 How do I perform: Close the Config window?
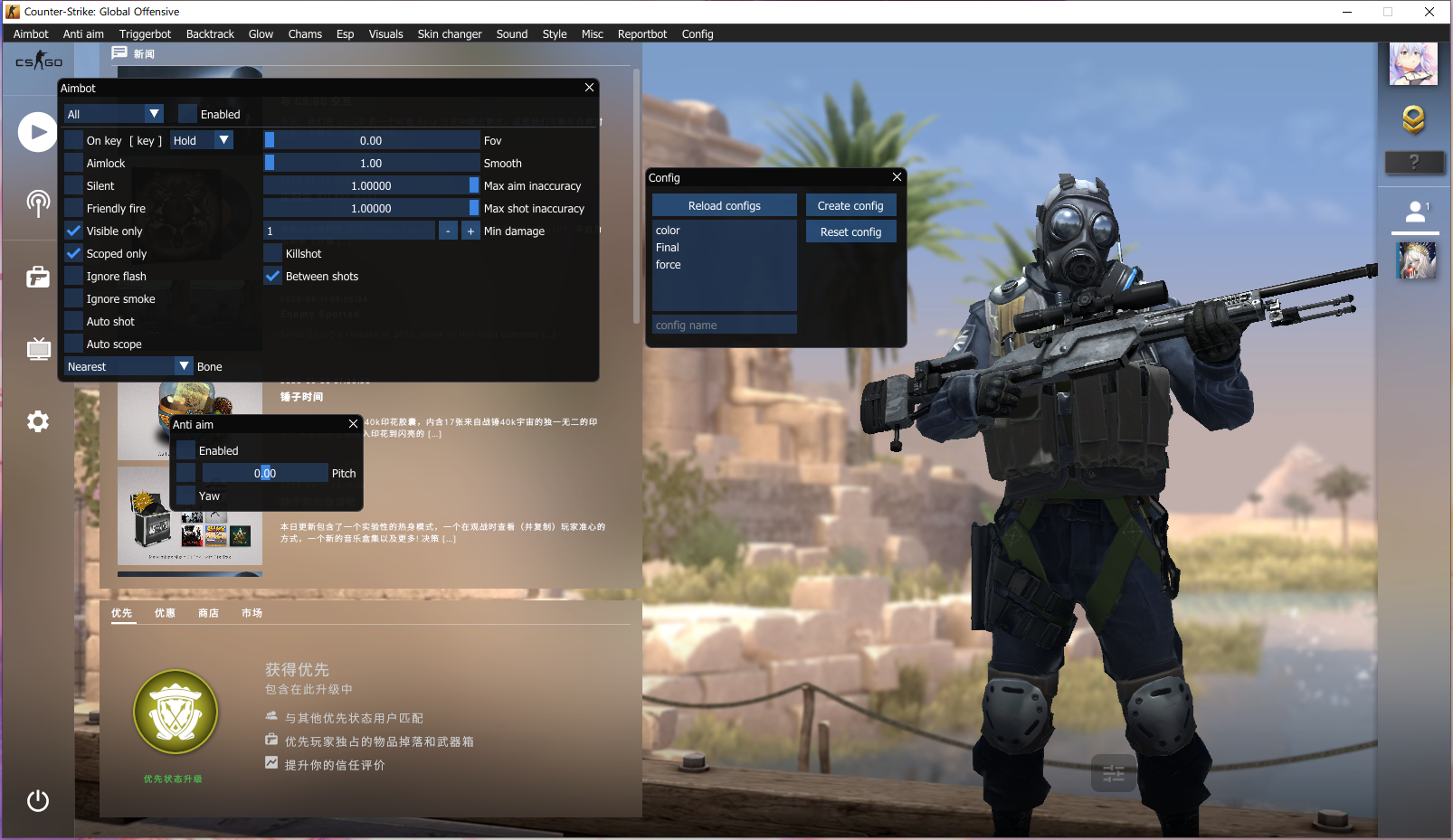[897, 177]
